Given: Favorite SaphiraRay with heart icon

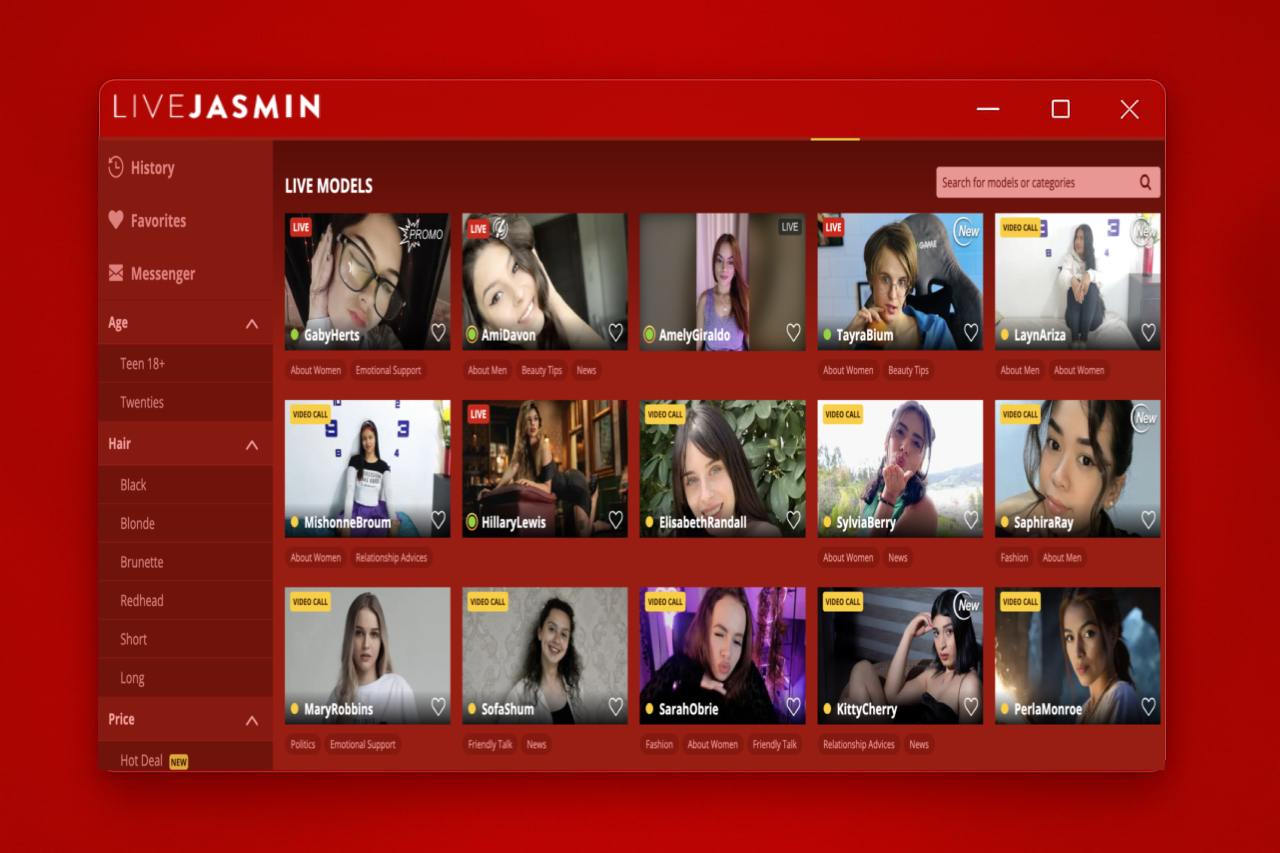Looking at the screenshot, I should (1148, 520).
